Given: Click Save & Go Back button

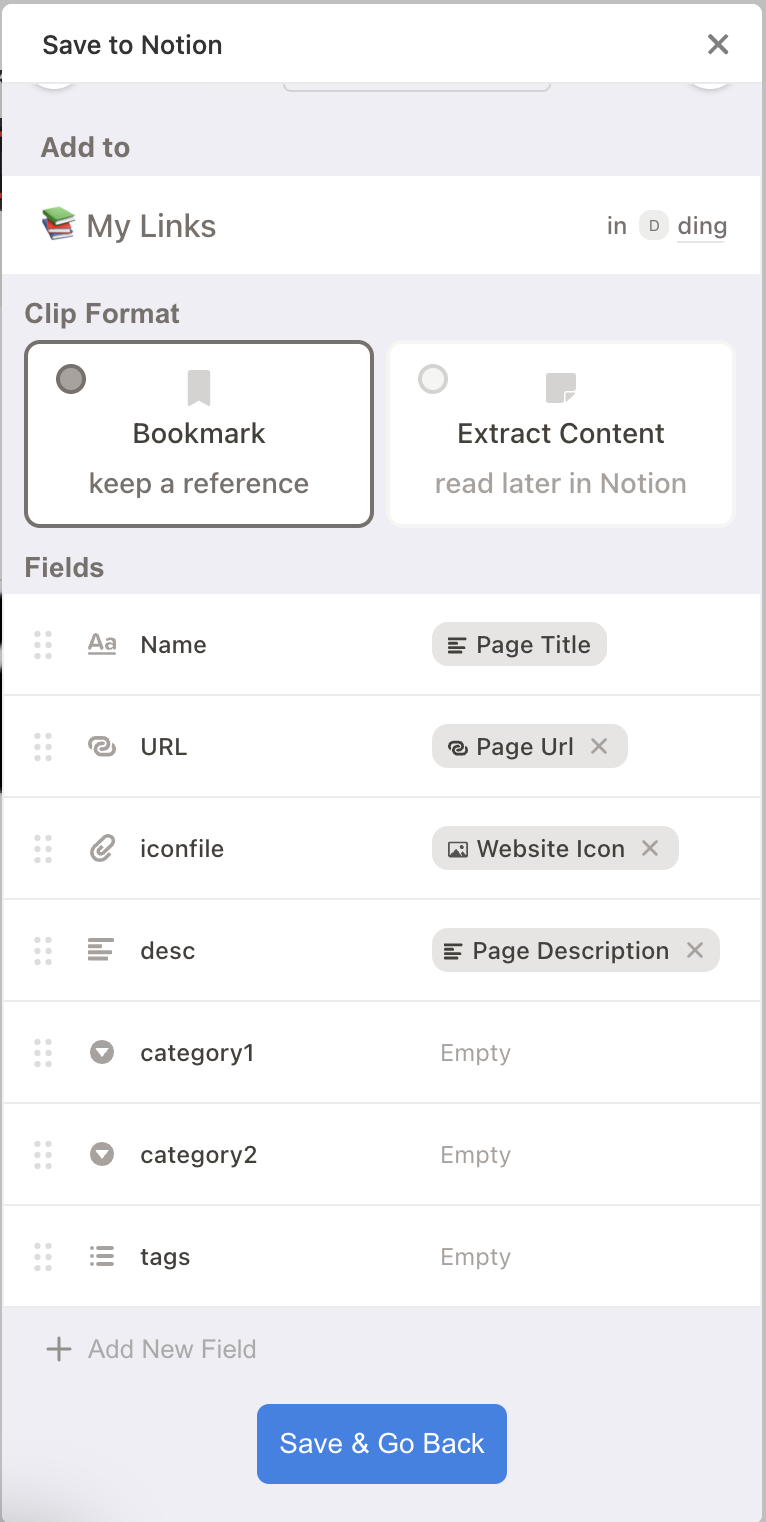Looking at the screenshot, I should point(382,1444).
